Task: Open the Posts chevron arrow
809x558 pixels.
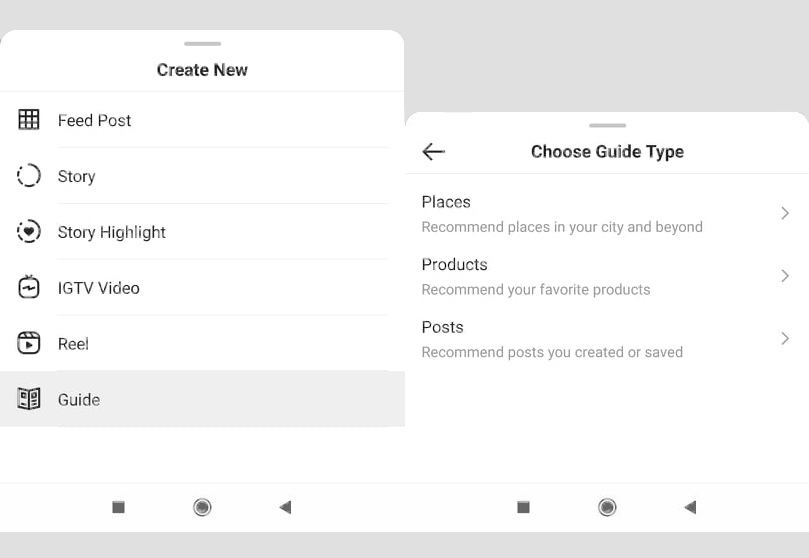Action: tap(785, 338)
